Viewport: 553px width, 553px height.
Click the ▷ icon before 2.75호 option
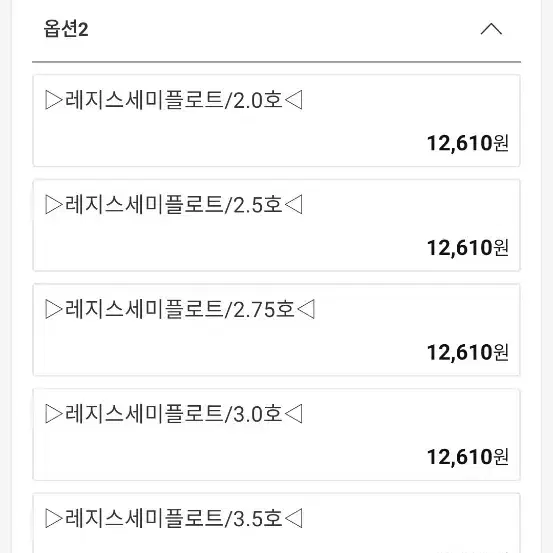(x=54, y=309)
